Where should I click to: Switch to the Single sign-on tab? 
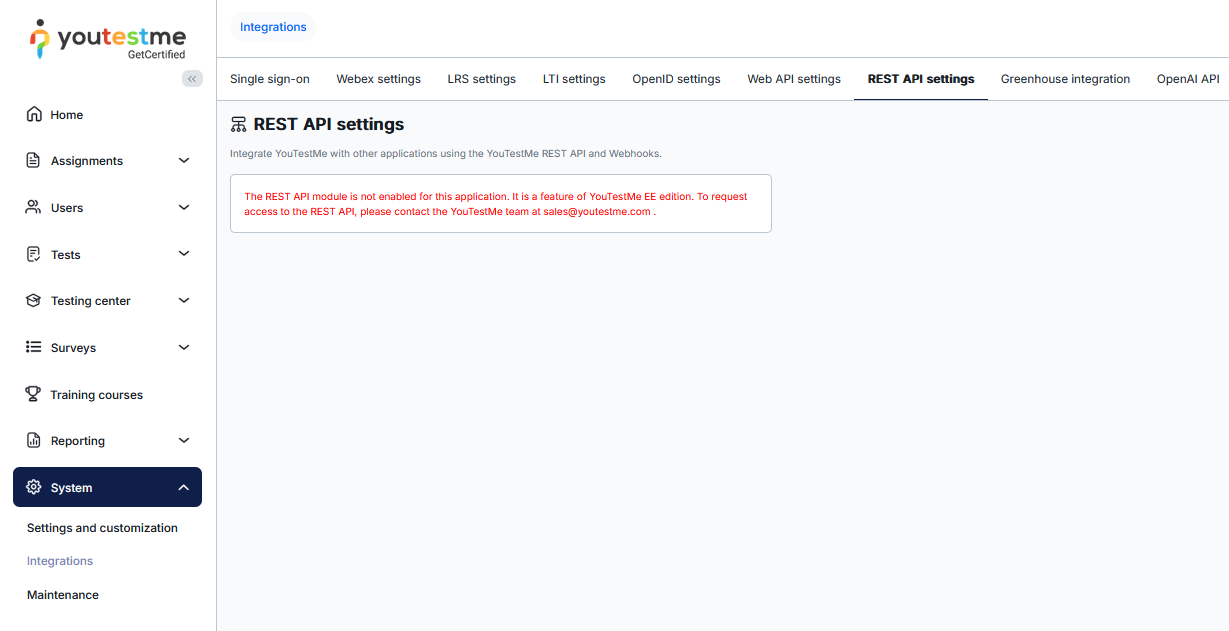[x=270, y=79]
